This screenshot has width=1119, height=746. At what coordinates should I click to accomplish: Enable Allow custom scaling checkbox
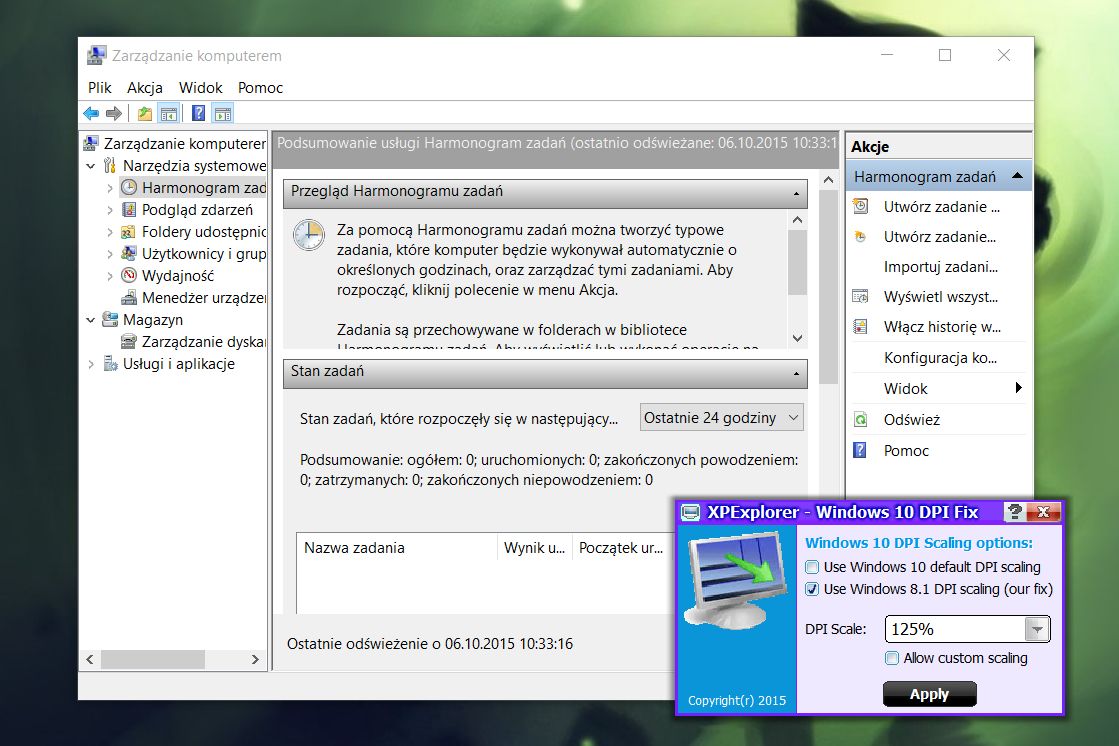pyautogui.click(x=890, y=658)
